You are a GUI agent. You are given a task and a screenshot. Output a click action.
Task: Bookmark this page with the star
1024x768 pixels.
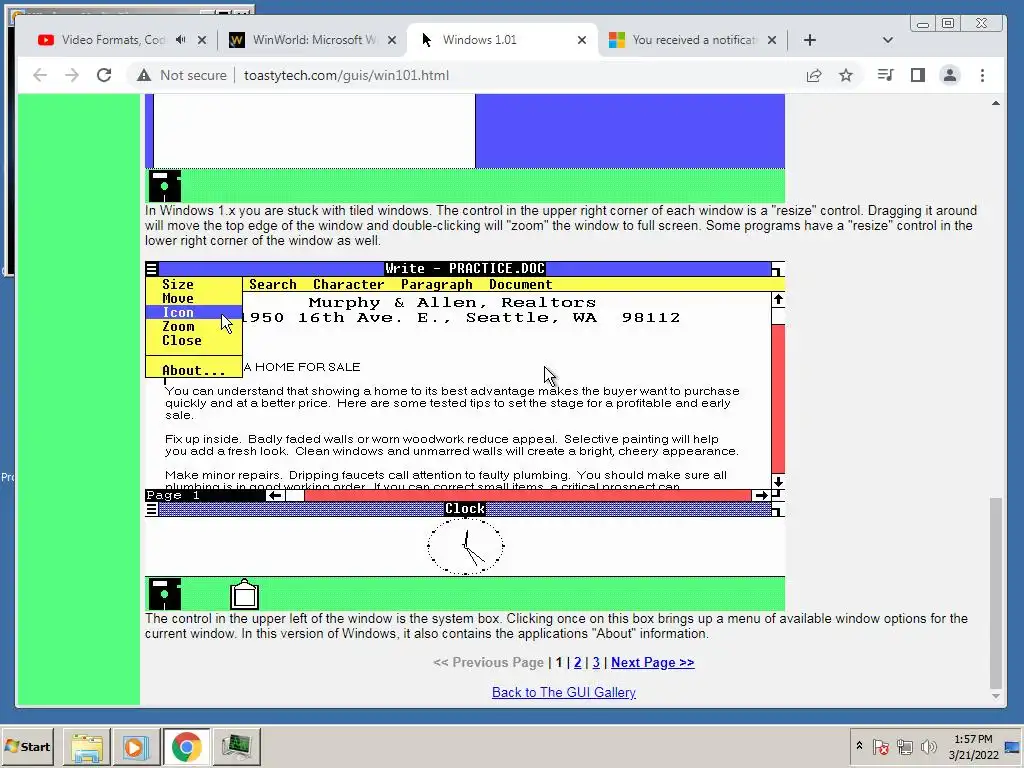pos(846,75)
